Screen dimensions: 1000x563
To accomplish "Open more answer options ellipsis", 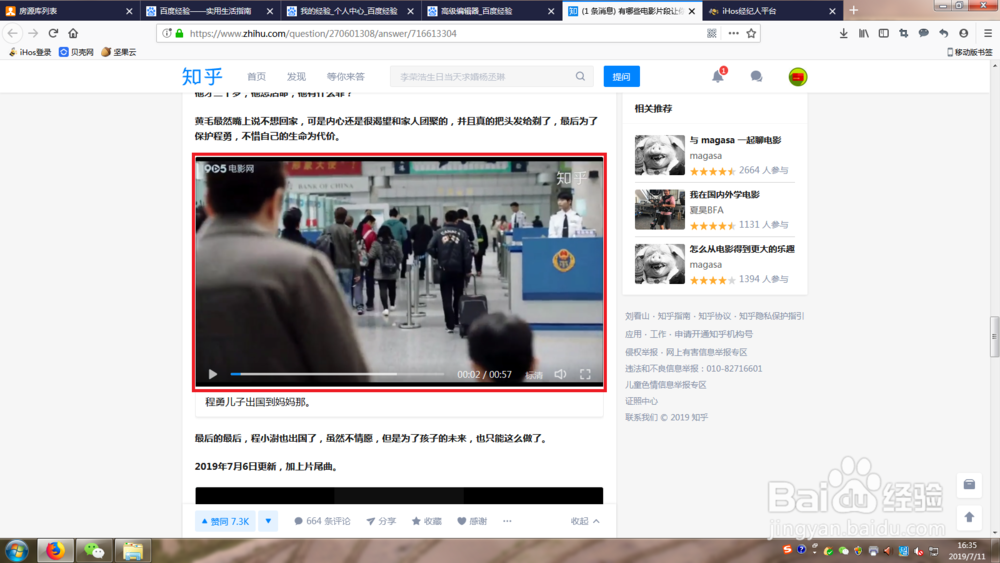I will click(507, 521).
